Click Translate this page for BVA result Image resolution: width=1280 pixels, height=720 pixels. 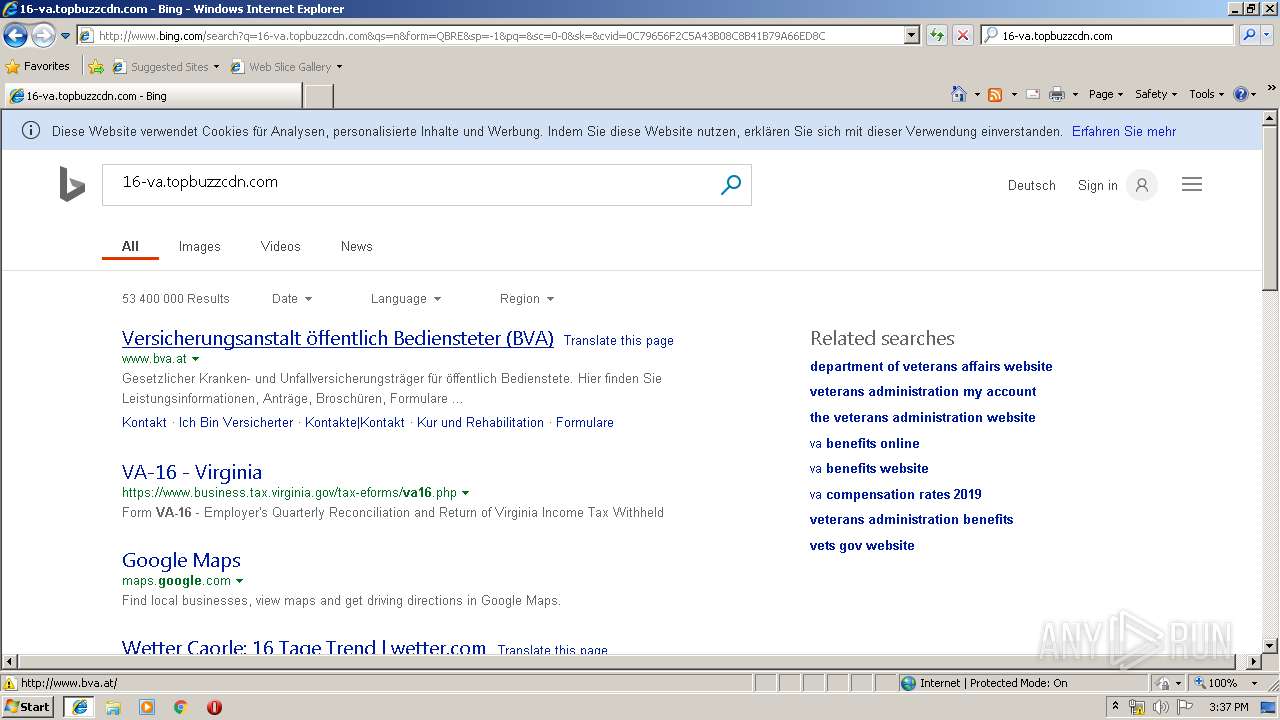pos(618,340)
